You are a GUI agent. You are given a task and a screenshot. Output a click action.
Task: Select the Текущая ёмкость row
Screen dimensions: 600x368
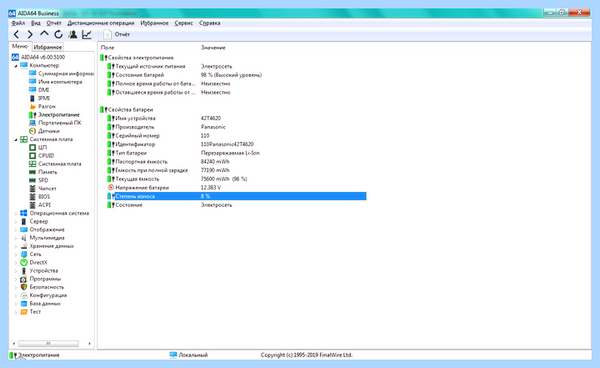pos(236,179)
